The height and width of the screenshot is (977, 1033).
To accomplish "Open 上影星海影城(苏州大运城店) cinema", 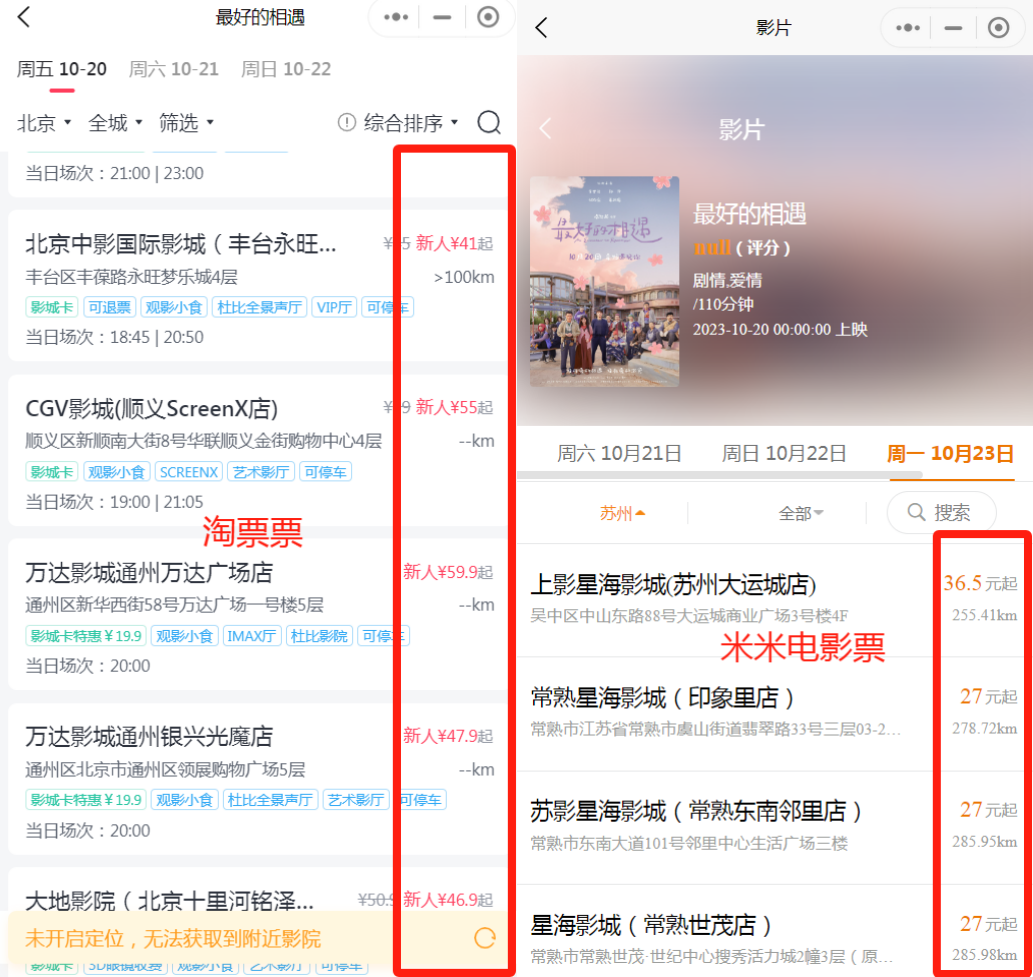I will tap(775, 600).
